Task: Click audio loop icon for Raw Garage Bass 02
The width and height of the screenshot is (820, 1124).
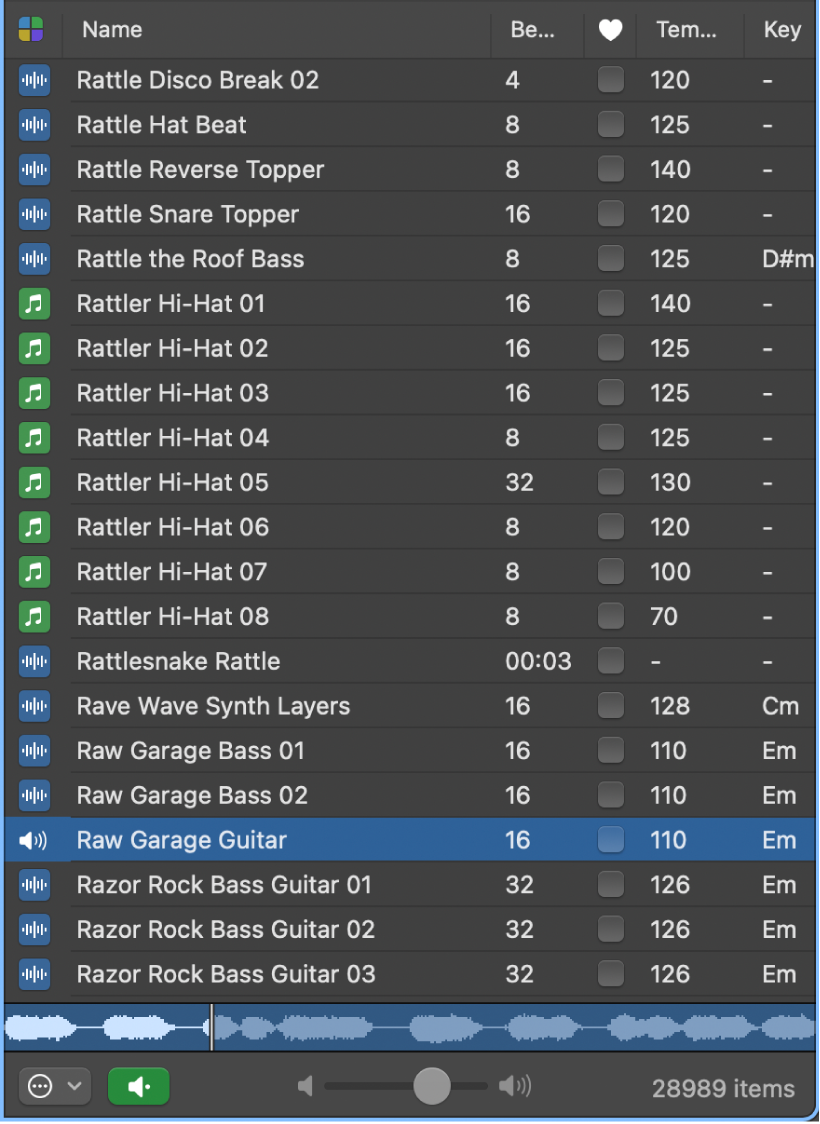Action: (34, 796)
